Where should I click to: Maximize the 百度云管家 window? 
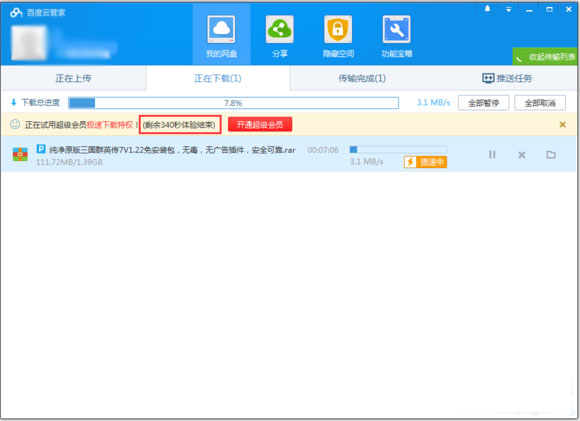(x=549, y=10)
